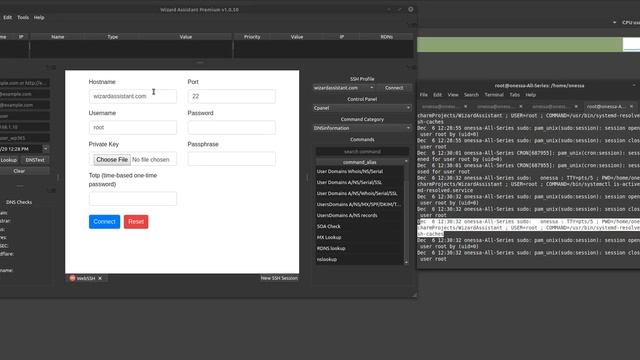Click the RDNs column header

tap(387, 37)
